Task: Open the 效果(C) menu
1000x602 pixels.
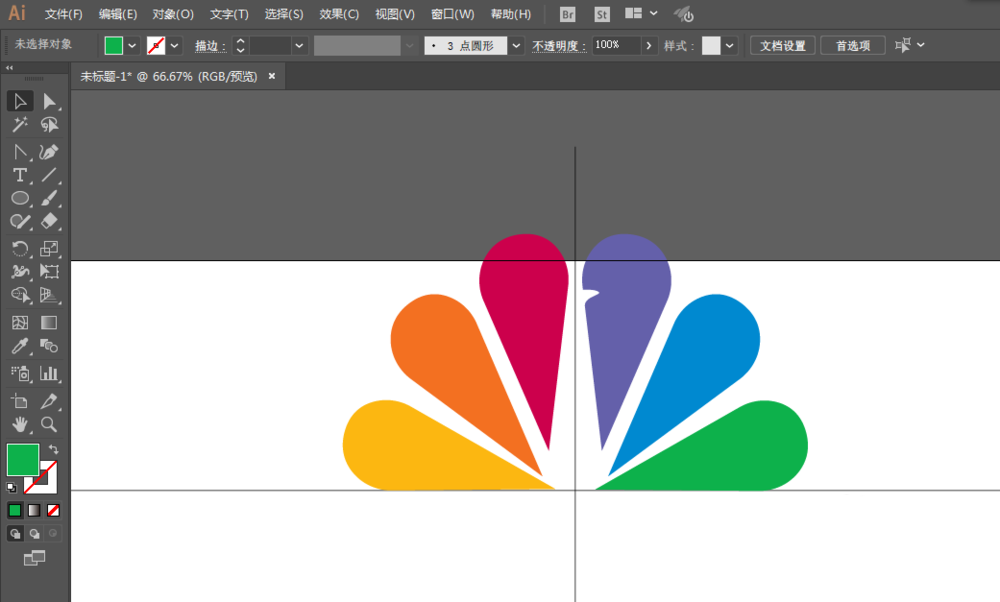Action: pyautogui.click(x=339, y=14)
